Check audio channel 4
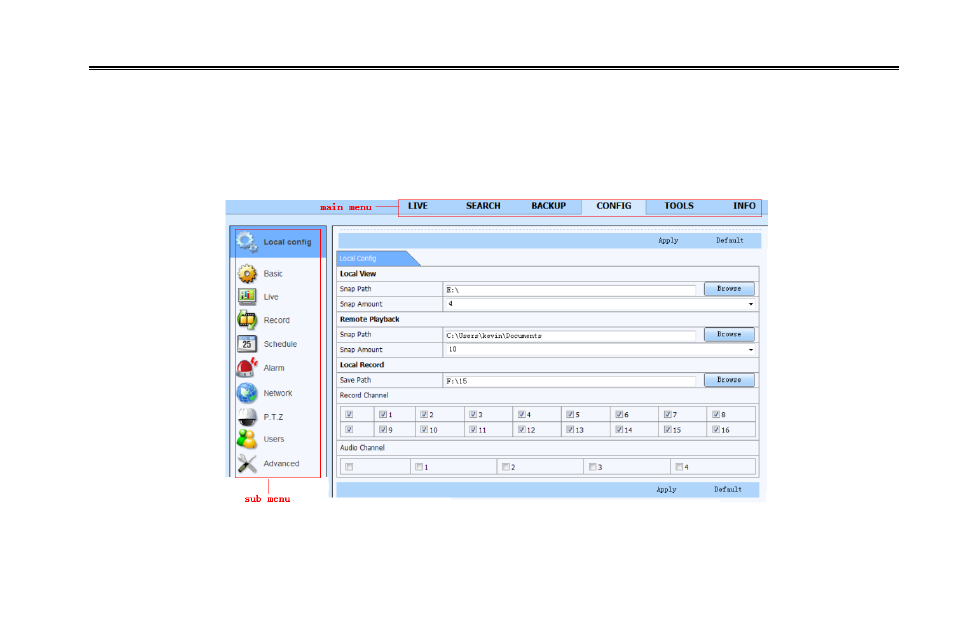Image resolution: width=955 pixels, height=636 pixels. pyautogui.click(x=679, y=467)
